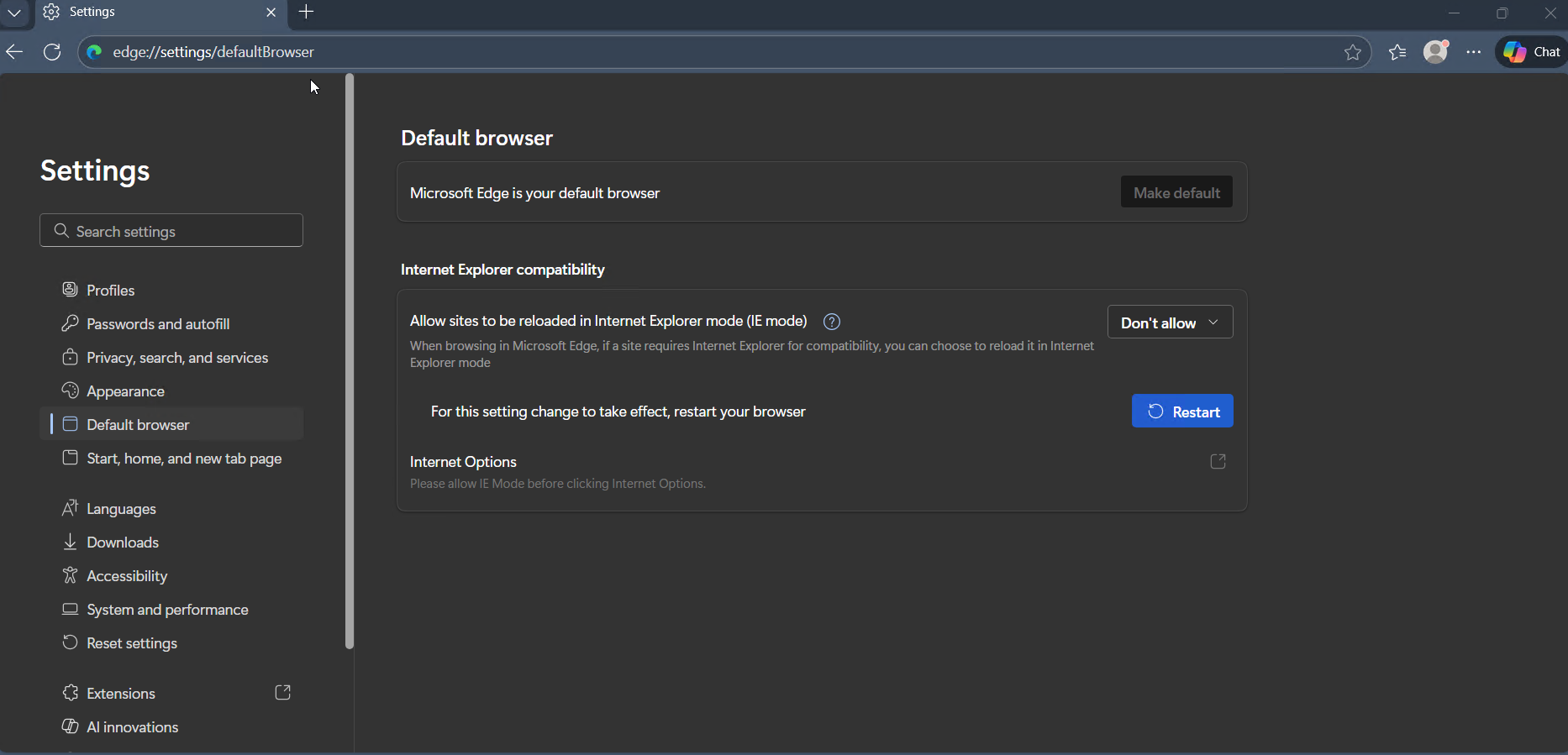Add this page to favorites star
The image size is (1568, 755).
(x=1352, y=52)
